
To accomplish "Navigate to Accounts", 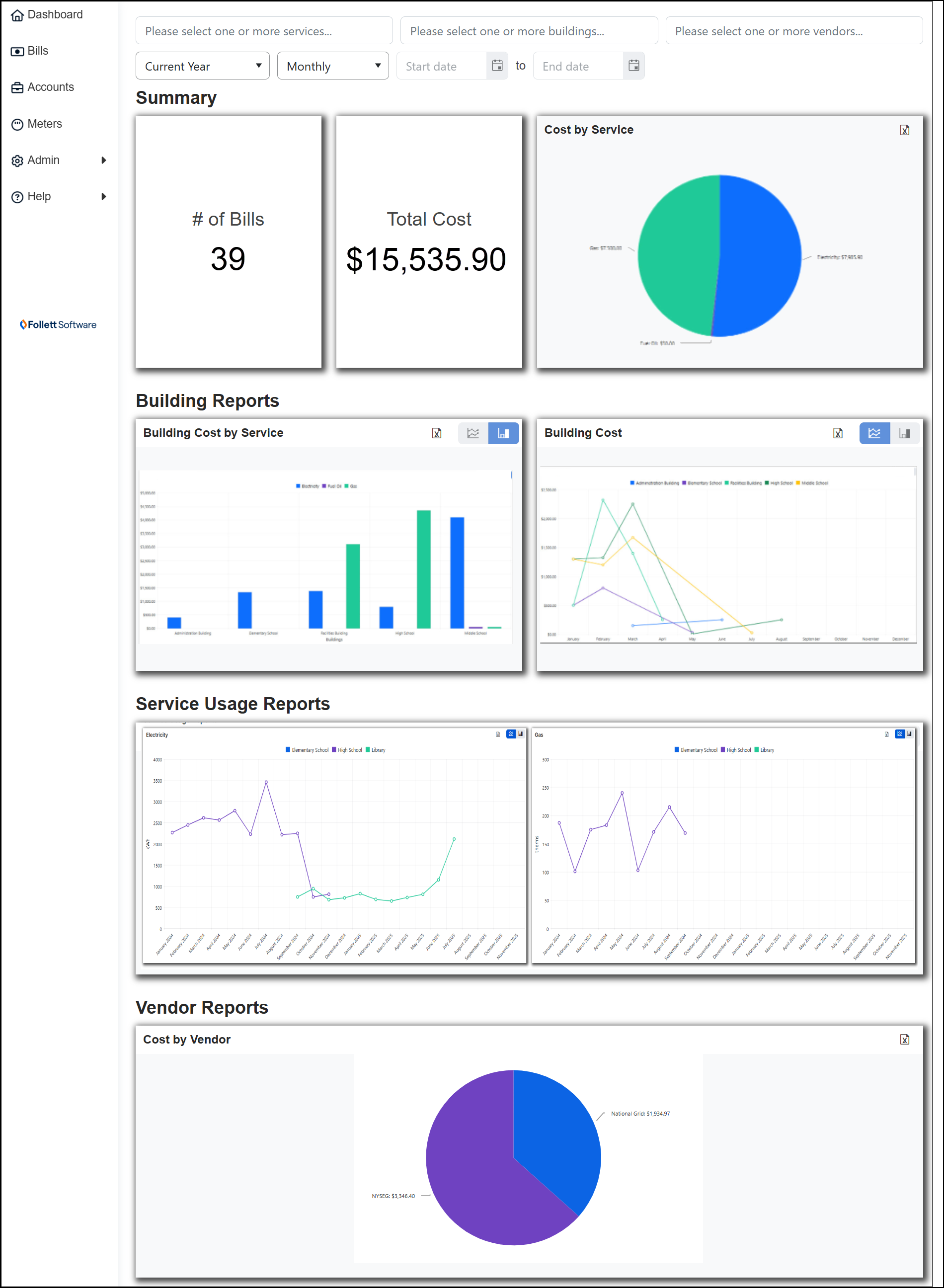I will point(50,87).
